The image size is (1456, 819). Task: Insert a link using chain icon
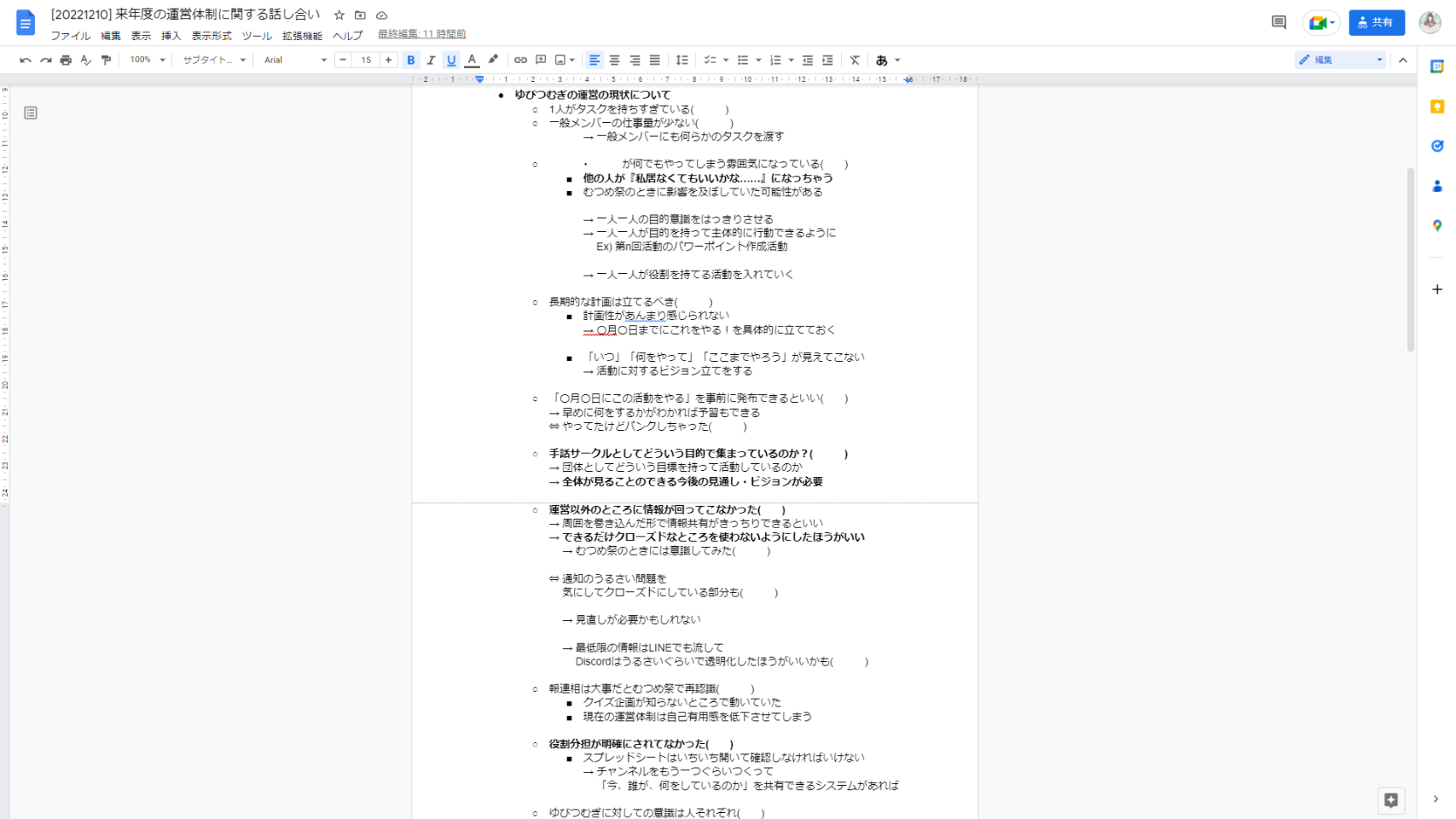pos(520,61)
